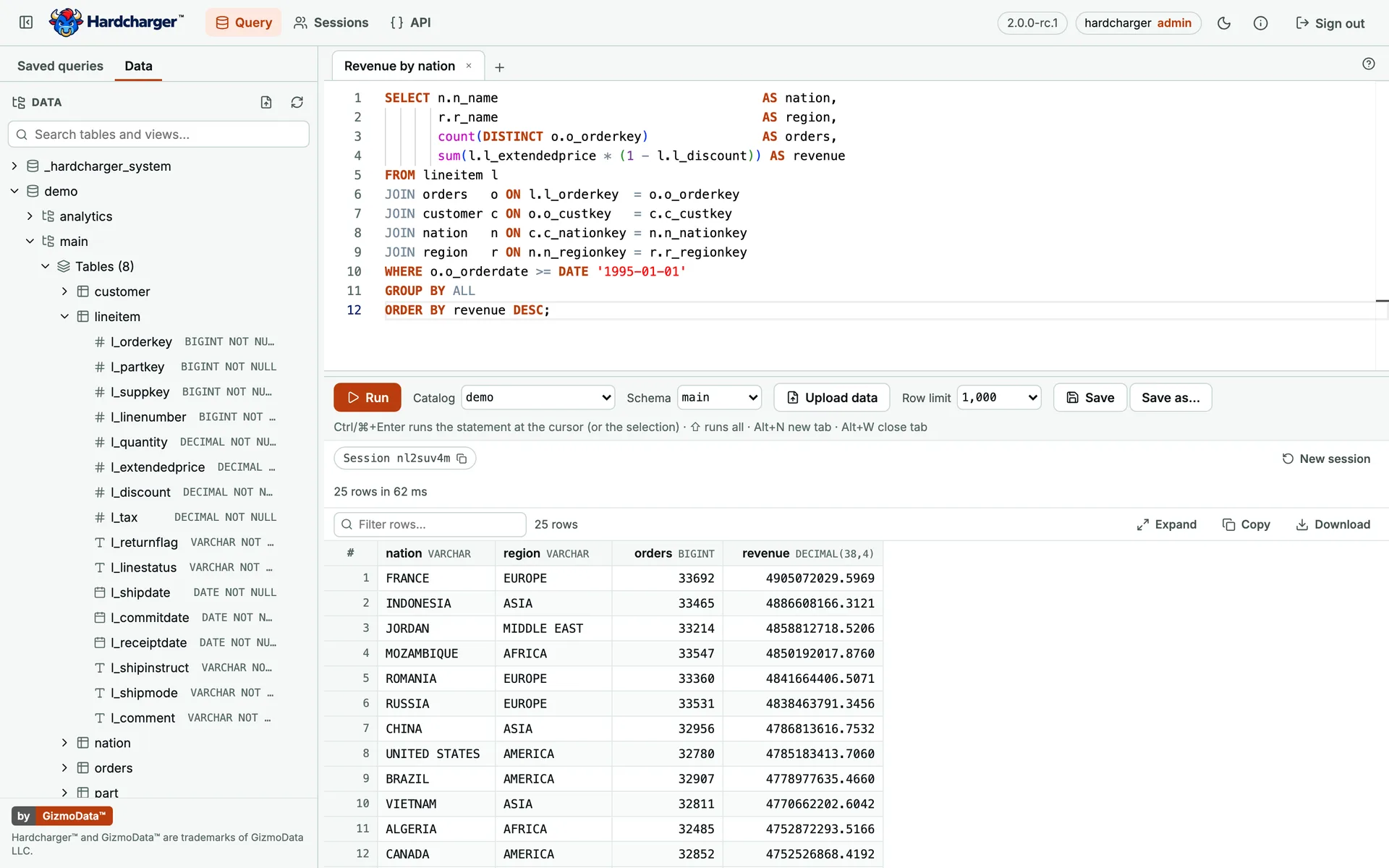Viewport: 1389px width, 868px height.
Task: Click the l_returnflag text type icon
Action: coord(100,542)
